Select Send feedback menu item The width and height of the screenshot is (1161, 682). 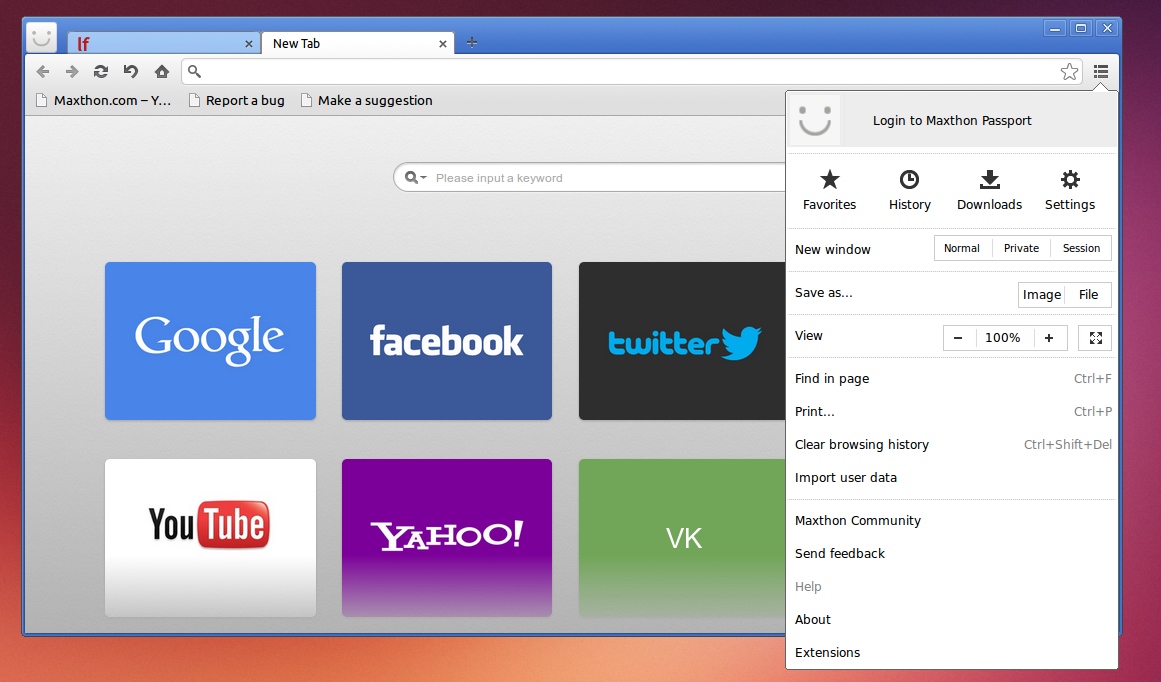tap(952, 553)
